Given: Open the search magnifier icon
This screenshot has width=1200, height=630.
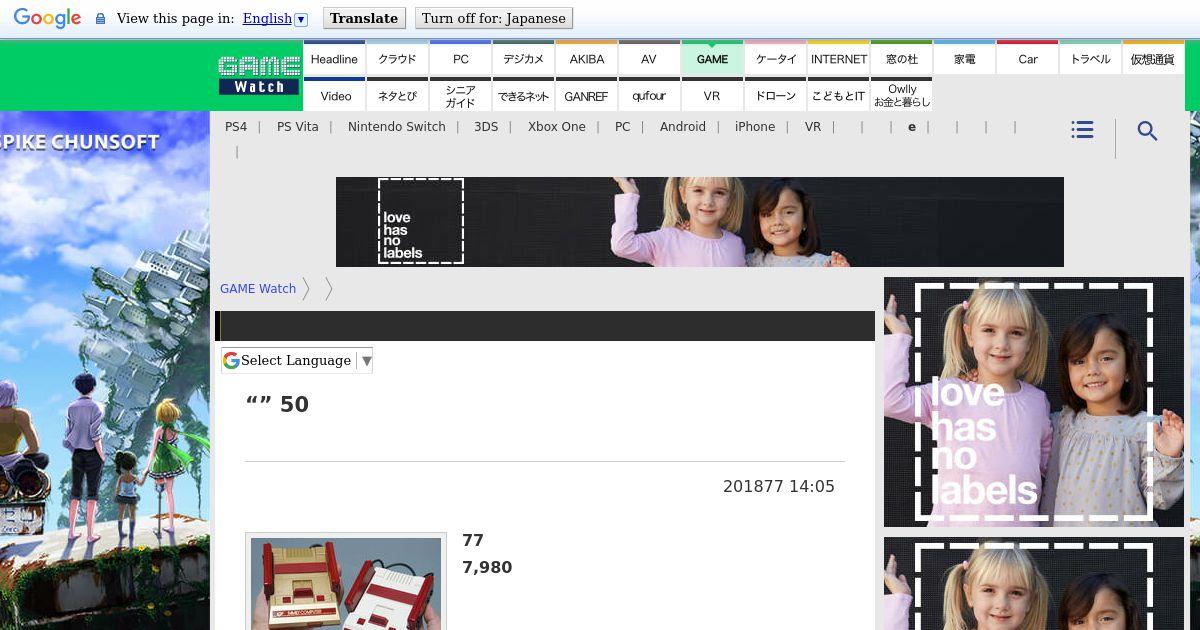Looking at the screenshot, I should (x=1148, y=131).
